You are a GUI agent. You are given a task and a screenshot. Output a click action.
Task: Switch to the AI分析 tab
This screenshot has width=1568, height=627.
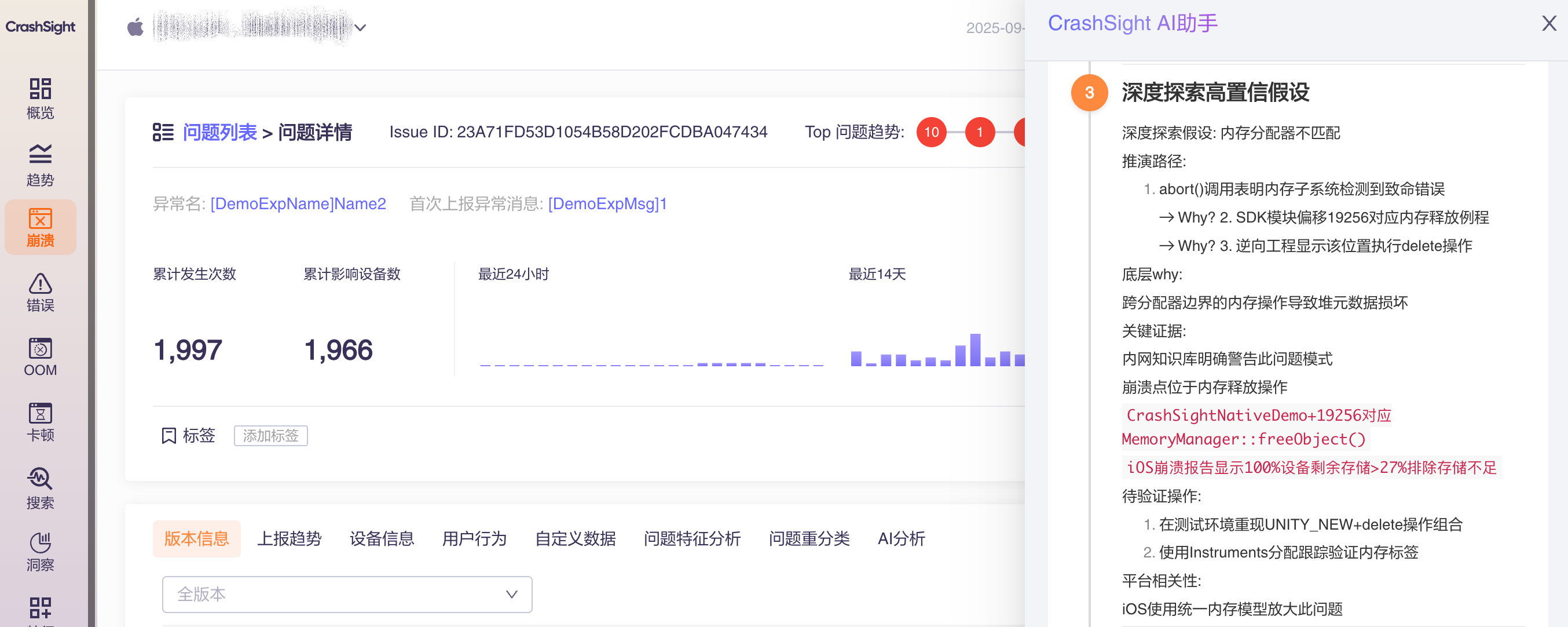pyautogui.click(x=901, y=539)
